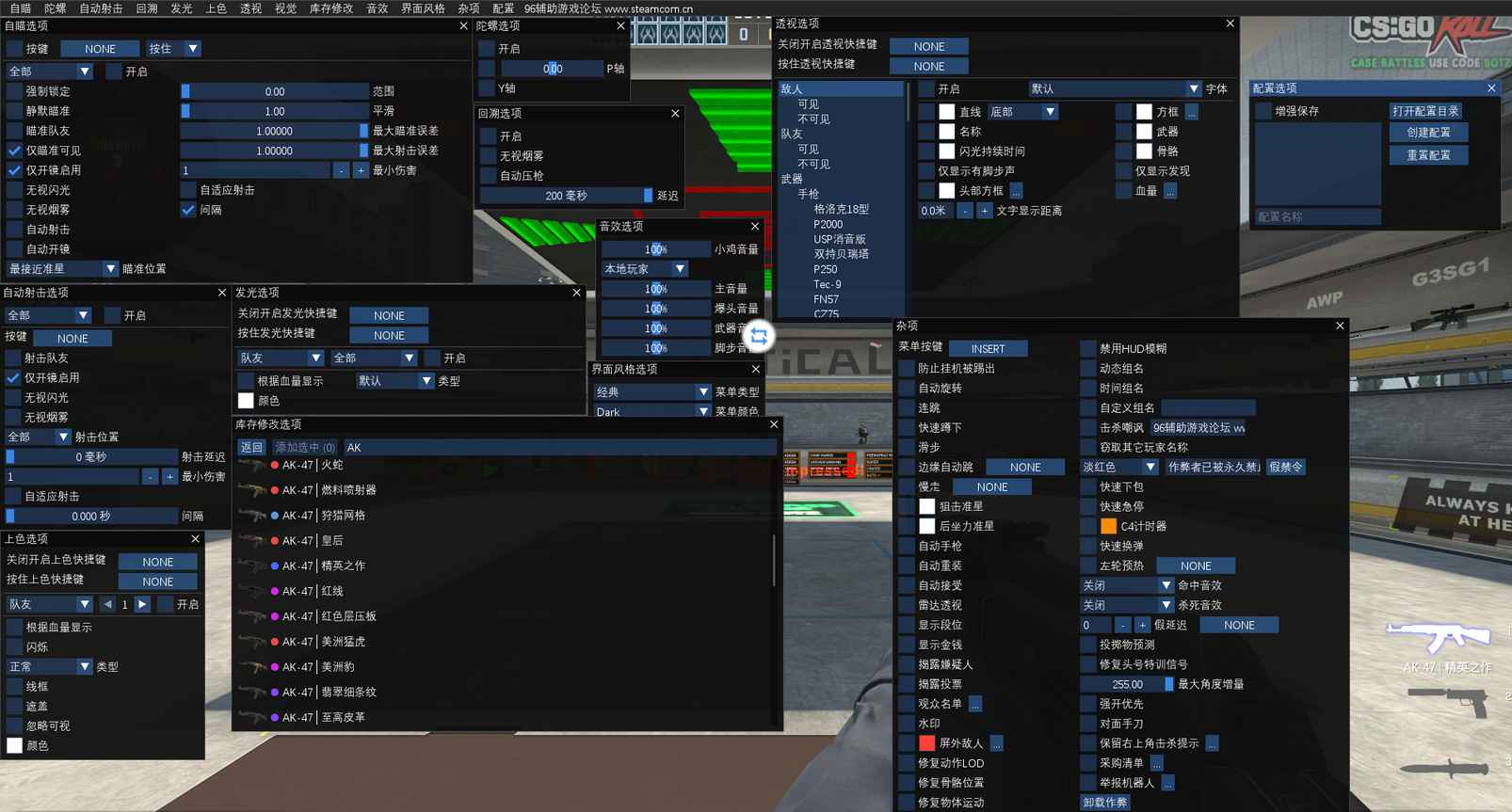1512x812 pixels.
Task: Click the ellipsis button beside 头部方框
Action: coord(1016,191)
